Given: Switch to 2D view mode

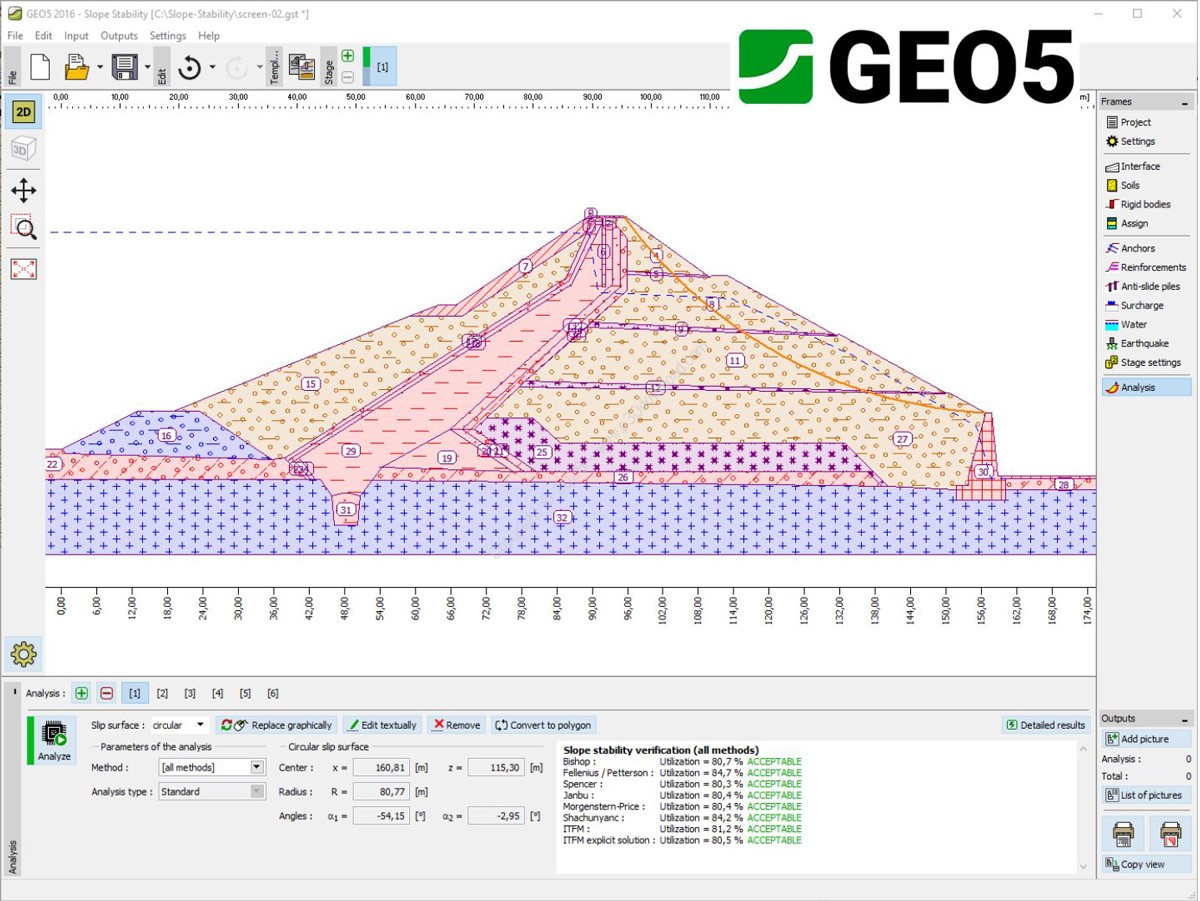Looking at the screenshot, I should 23,112.
